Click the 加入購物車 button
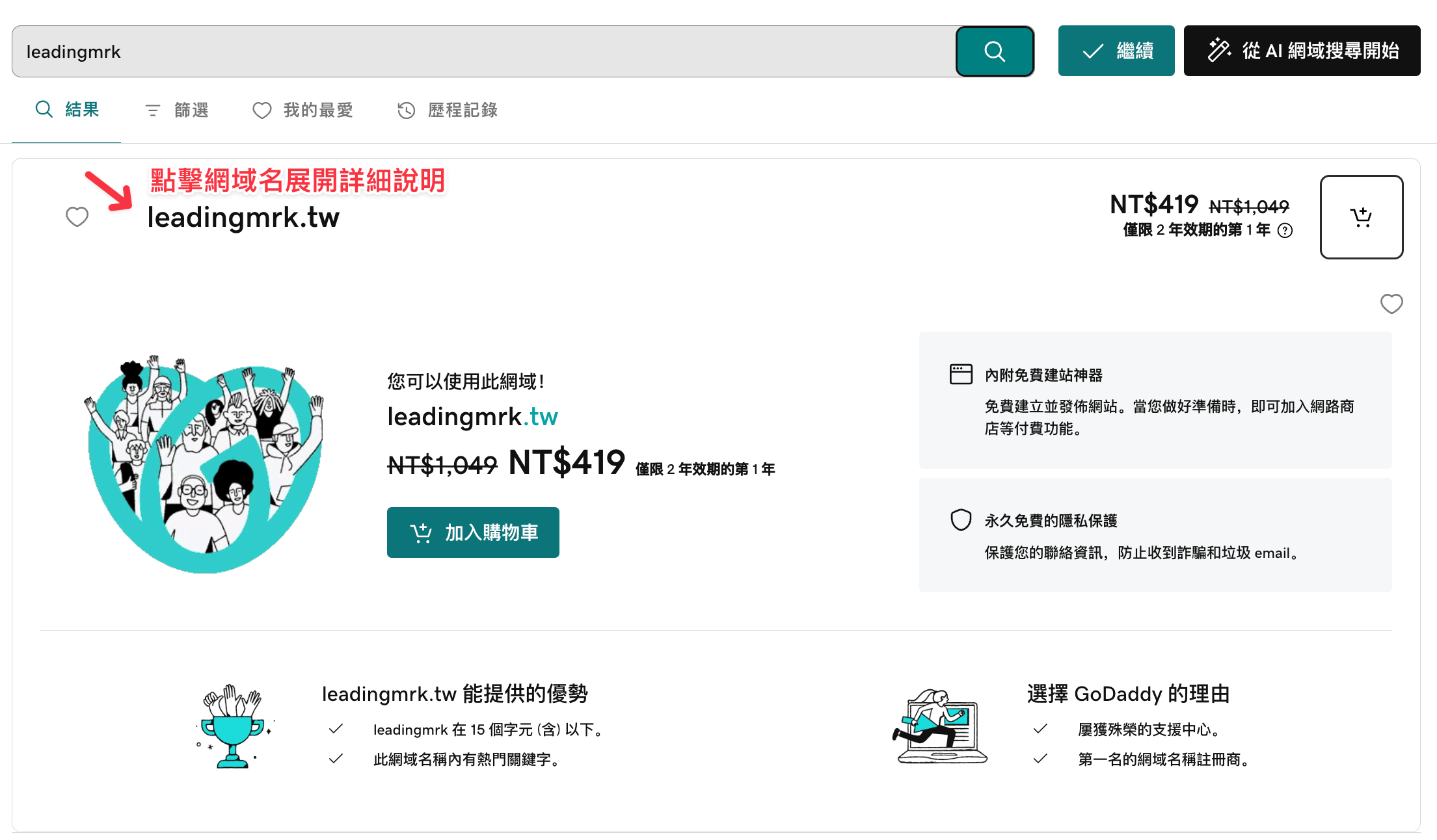The width and height of the screenshot is (1437, 840). 473,532
